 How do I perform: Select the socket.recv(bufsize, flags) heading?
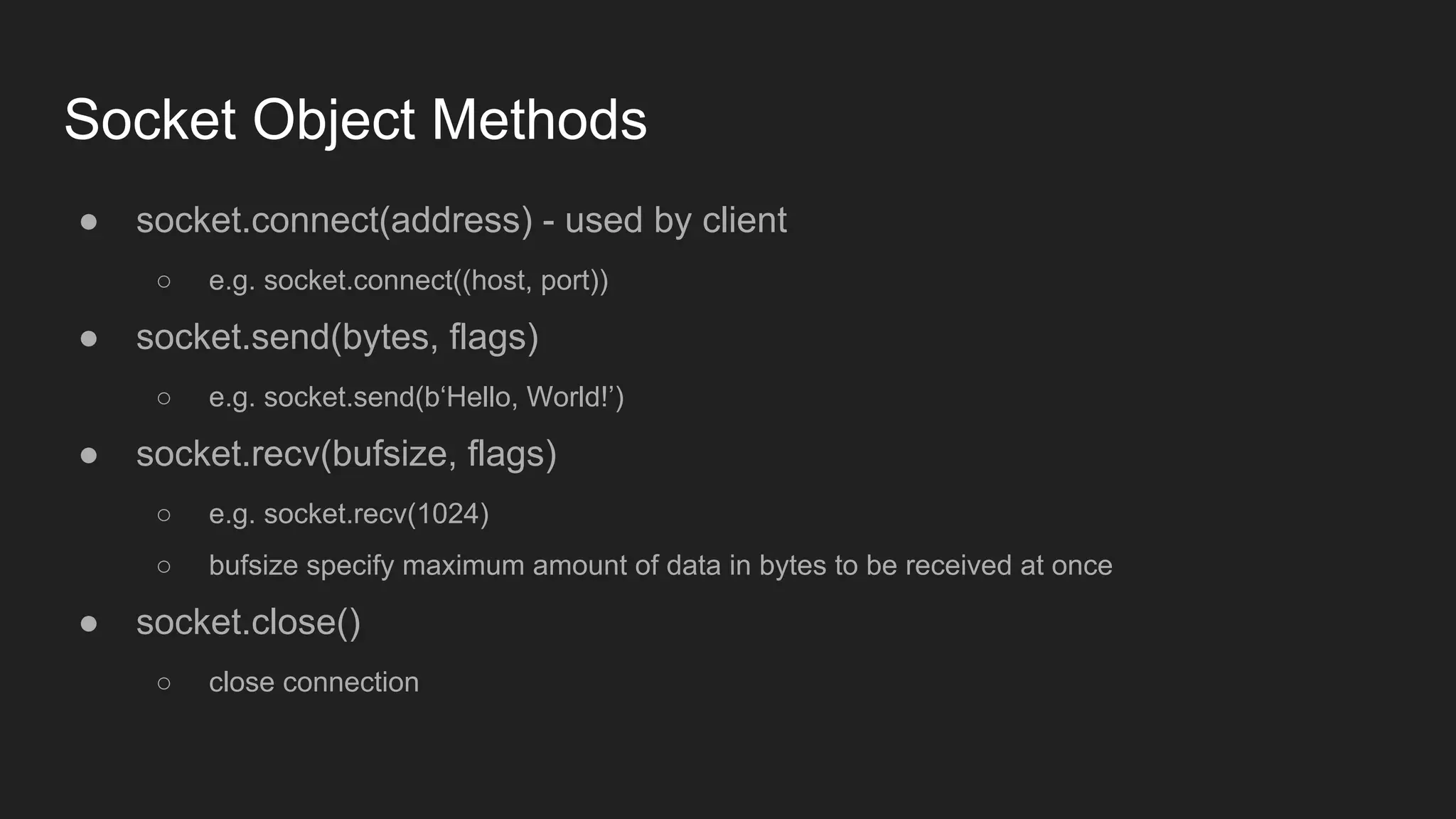[x=346, y=454]
